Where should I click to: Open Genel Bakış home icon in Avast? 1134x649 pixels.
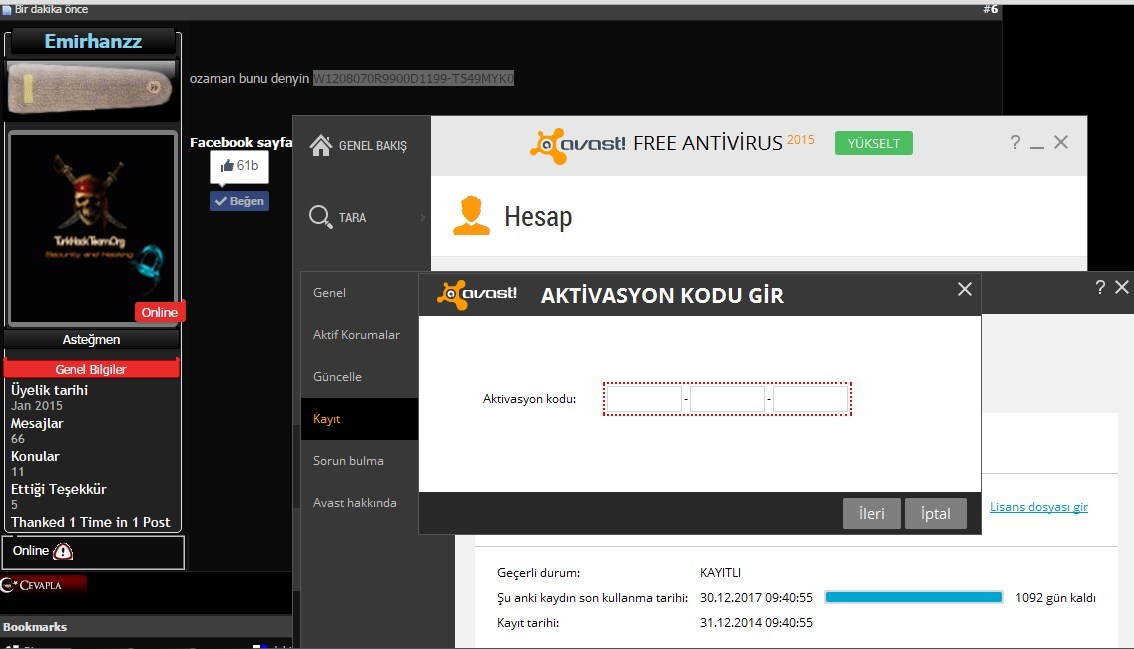pos(320,145)
